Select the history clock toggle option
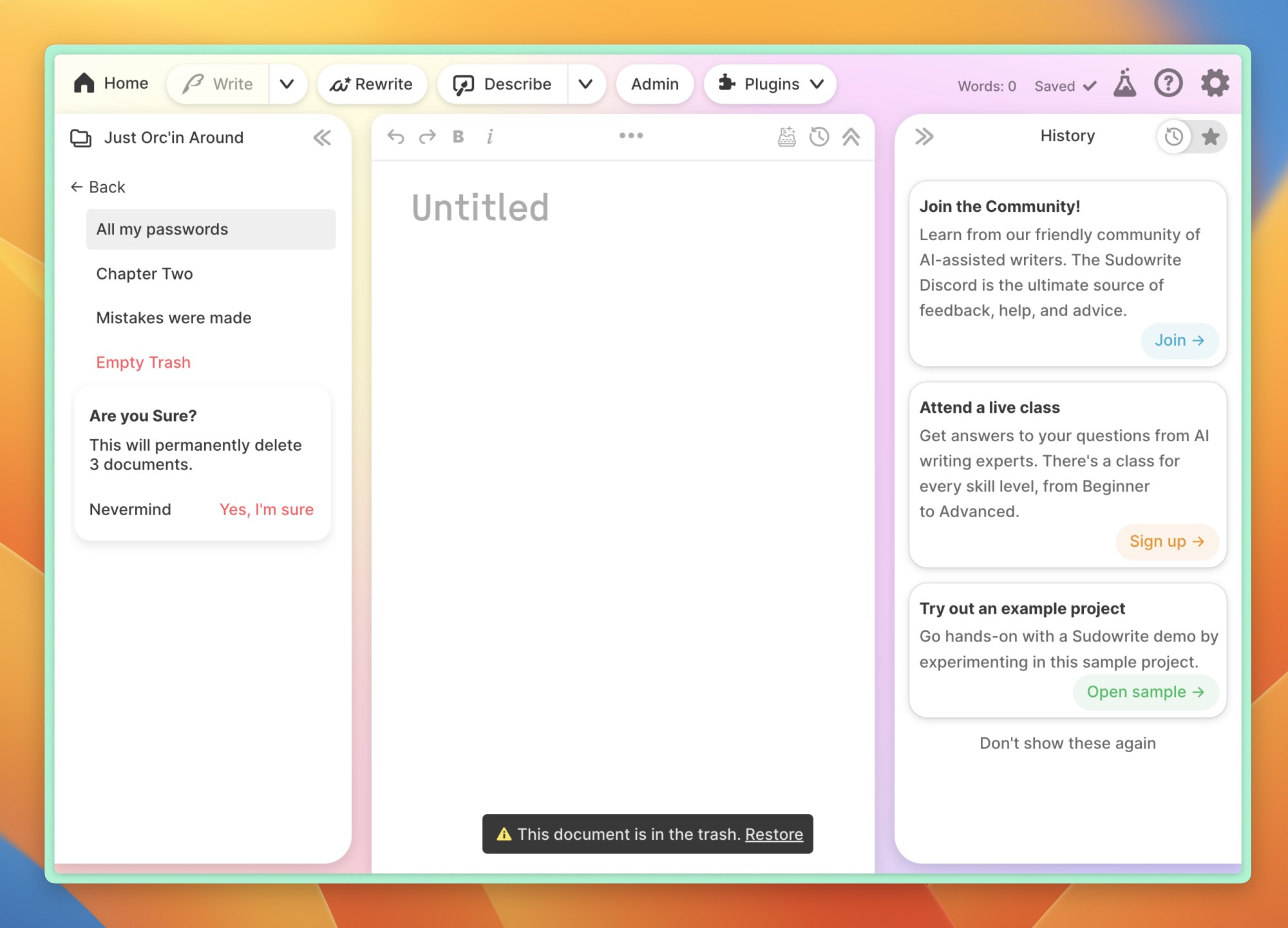The height and width of the screenshot is (928, 1288). coord(1174,137)
